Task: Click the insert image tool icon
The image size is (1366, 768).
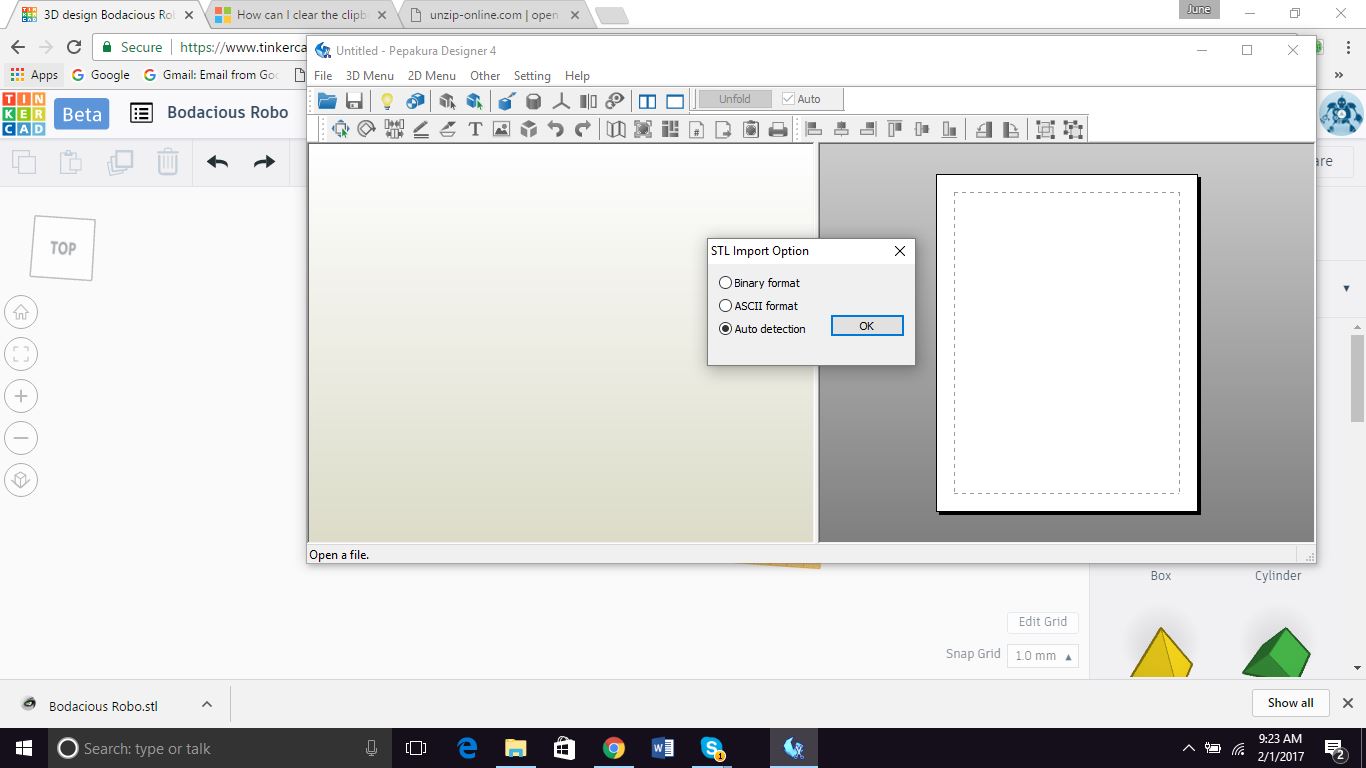Action: 502,128
